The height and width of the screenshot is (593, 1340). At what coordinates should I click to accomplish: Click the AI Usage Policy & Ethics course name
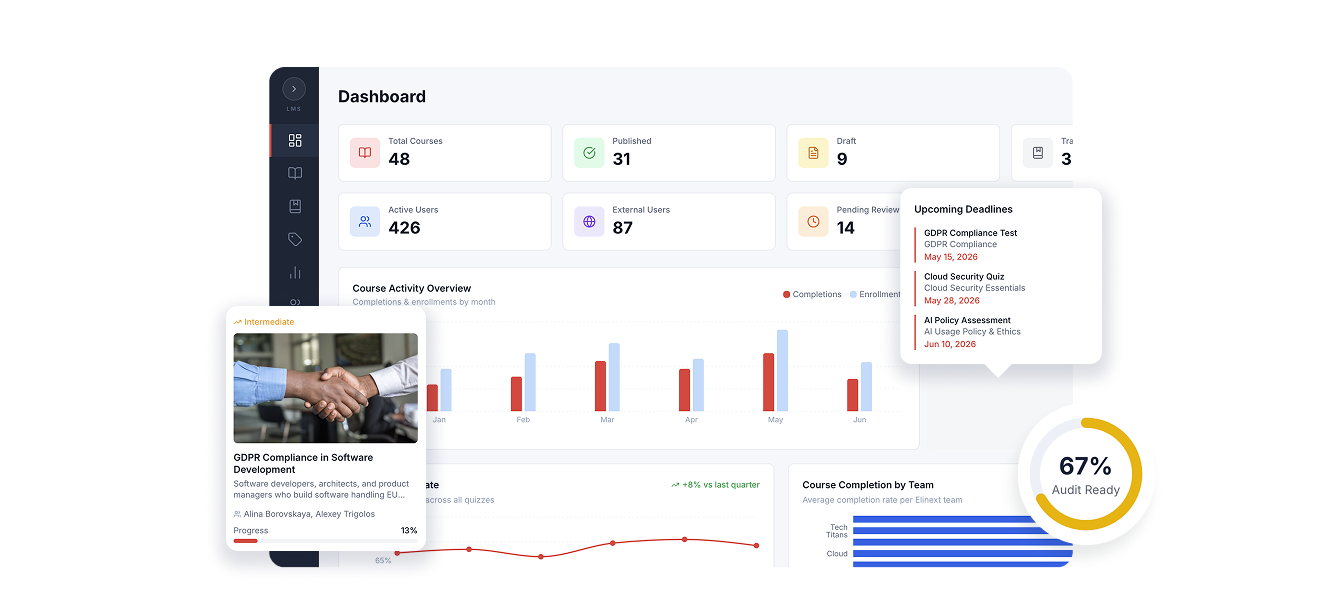972,332
